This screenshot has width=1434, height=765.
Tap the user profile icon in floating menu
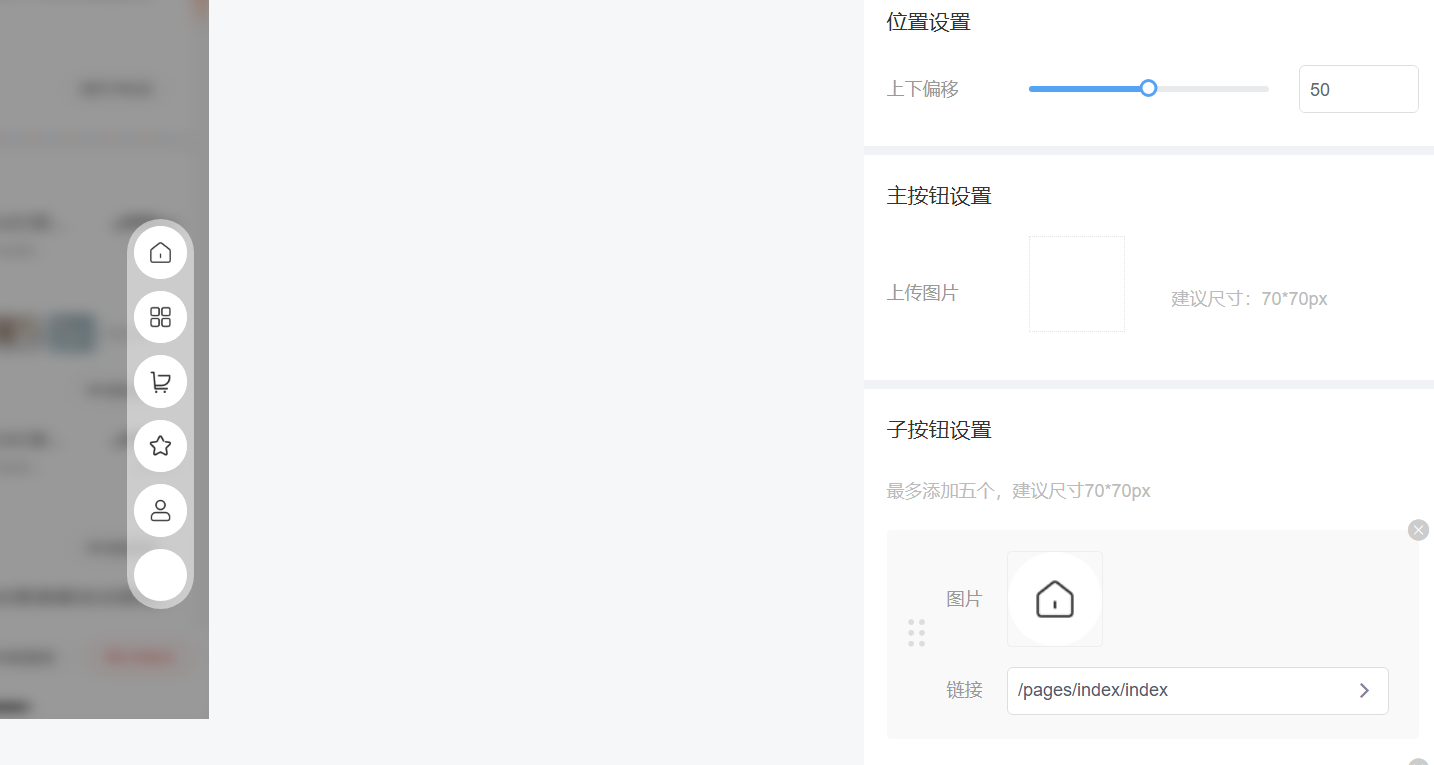[160, 511]
